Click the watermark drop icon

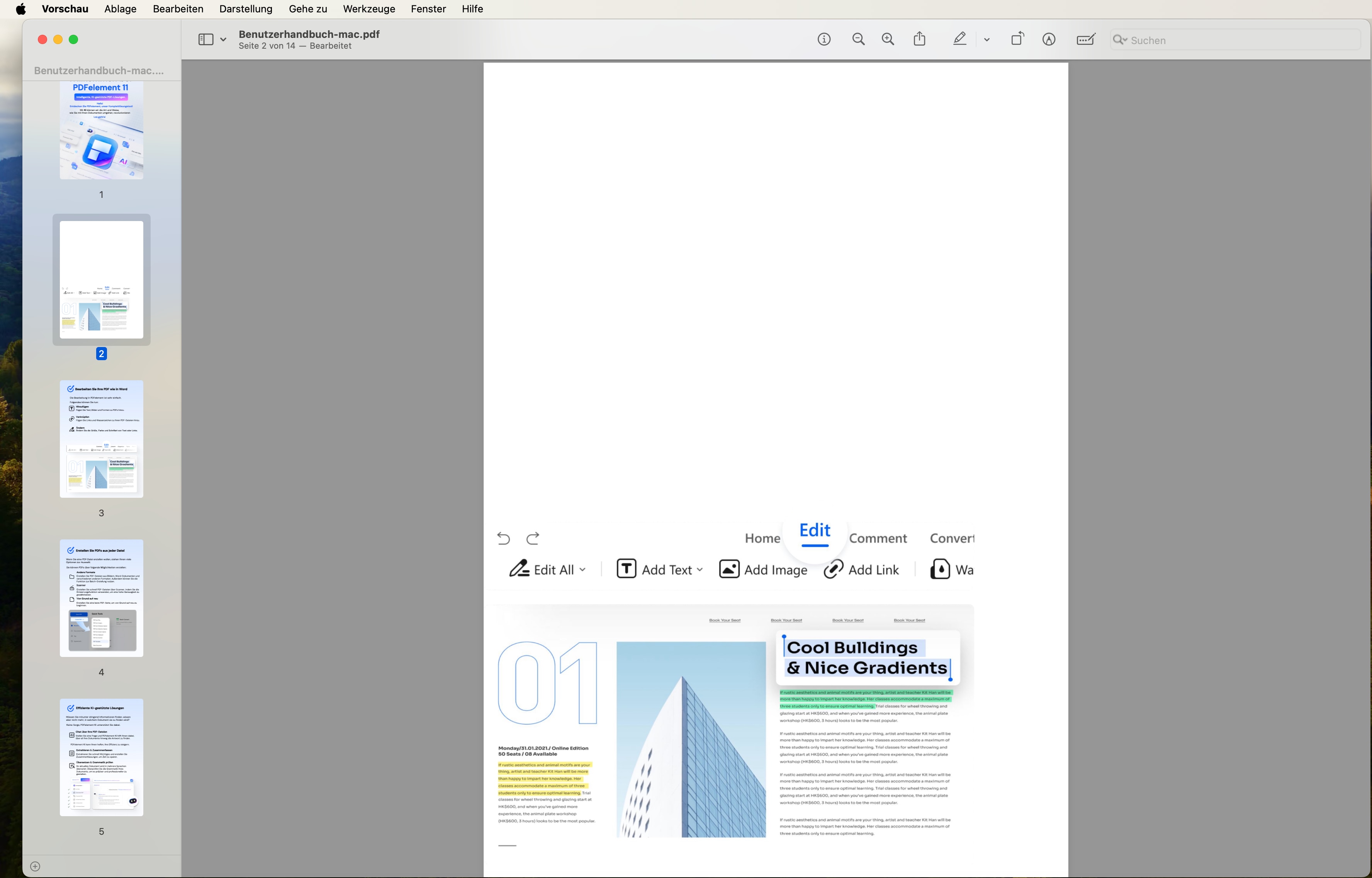[940, 570]
